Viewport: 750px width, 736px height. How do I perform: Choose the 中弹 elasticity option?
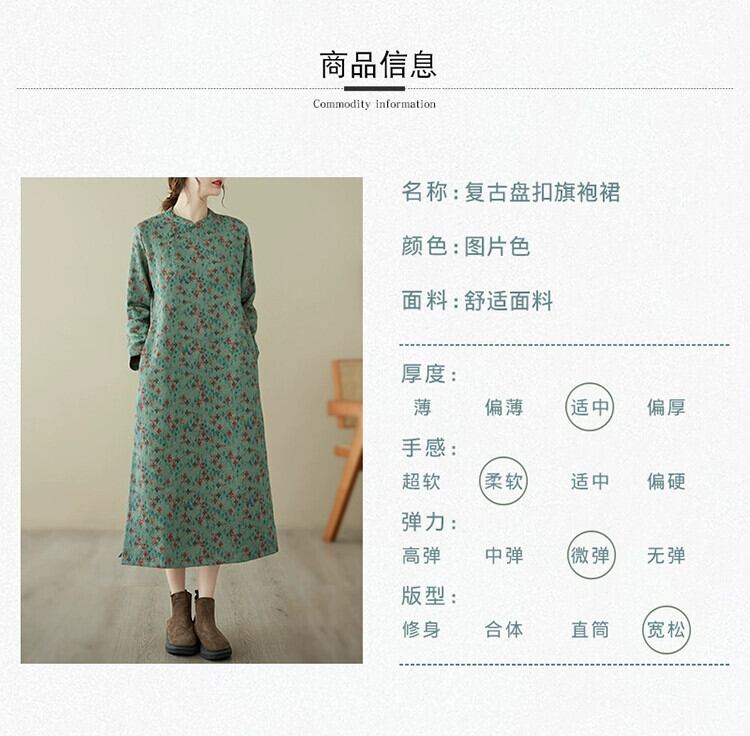tap(504, 555)
